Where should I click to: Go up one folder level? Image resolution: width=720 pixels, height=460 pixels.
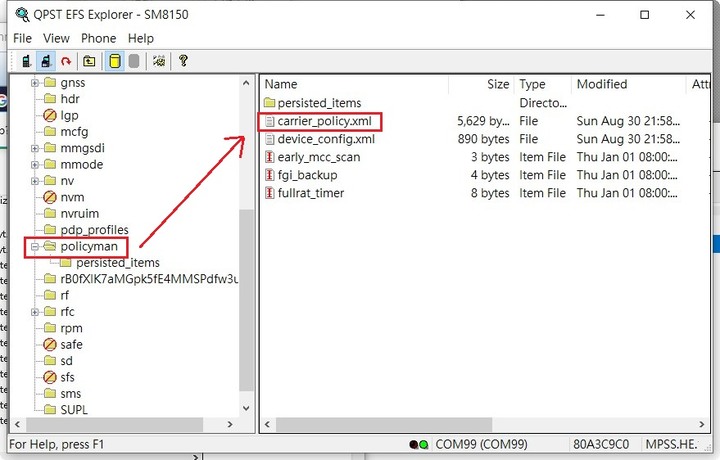(89, 61)
